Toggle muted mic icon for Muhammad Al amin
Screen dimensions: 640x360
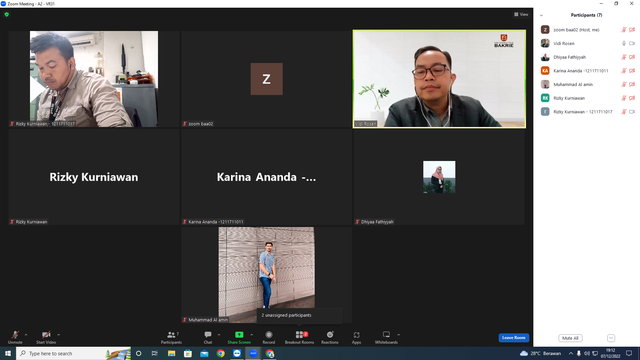point(624,84)
